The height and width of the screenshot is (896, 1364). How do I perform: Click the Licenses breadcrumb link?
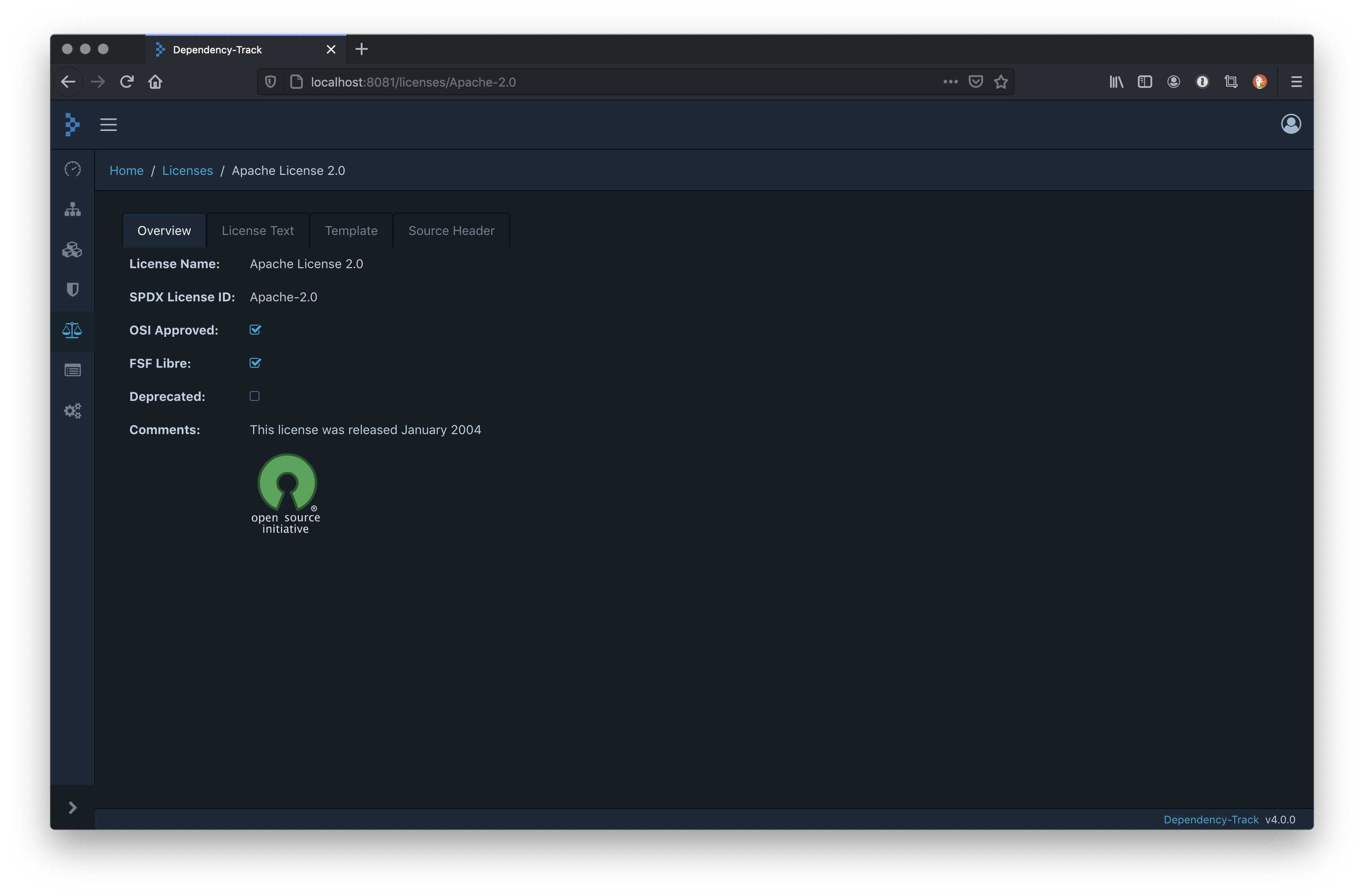(x=188, y=171)
